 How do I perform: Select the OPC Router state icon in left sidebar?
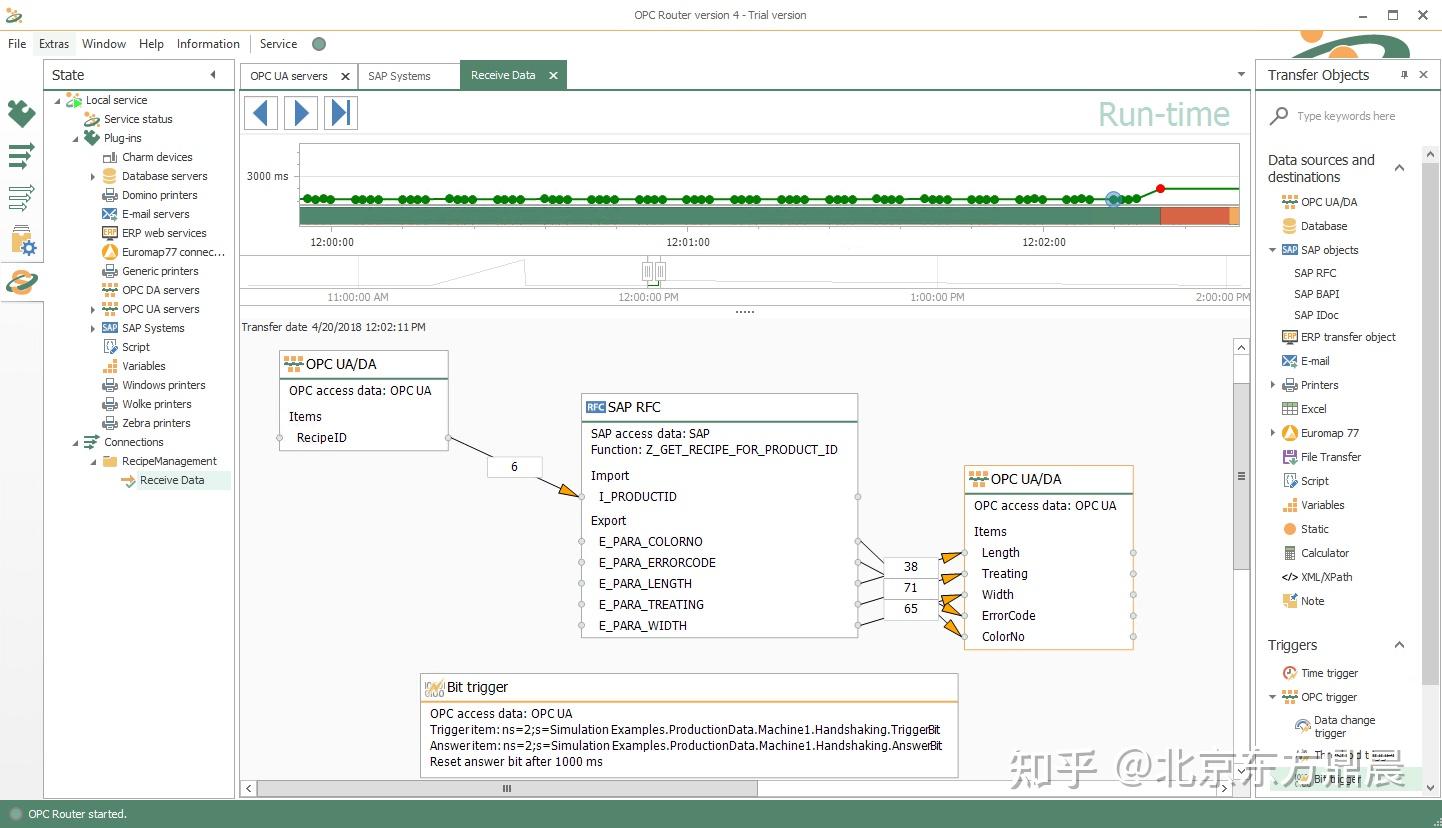pyautogui.click(x=21, y=283)
